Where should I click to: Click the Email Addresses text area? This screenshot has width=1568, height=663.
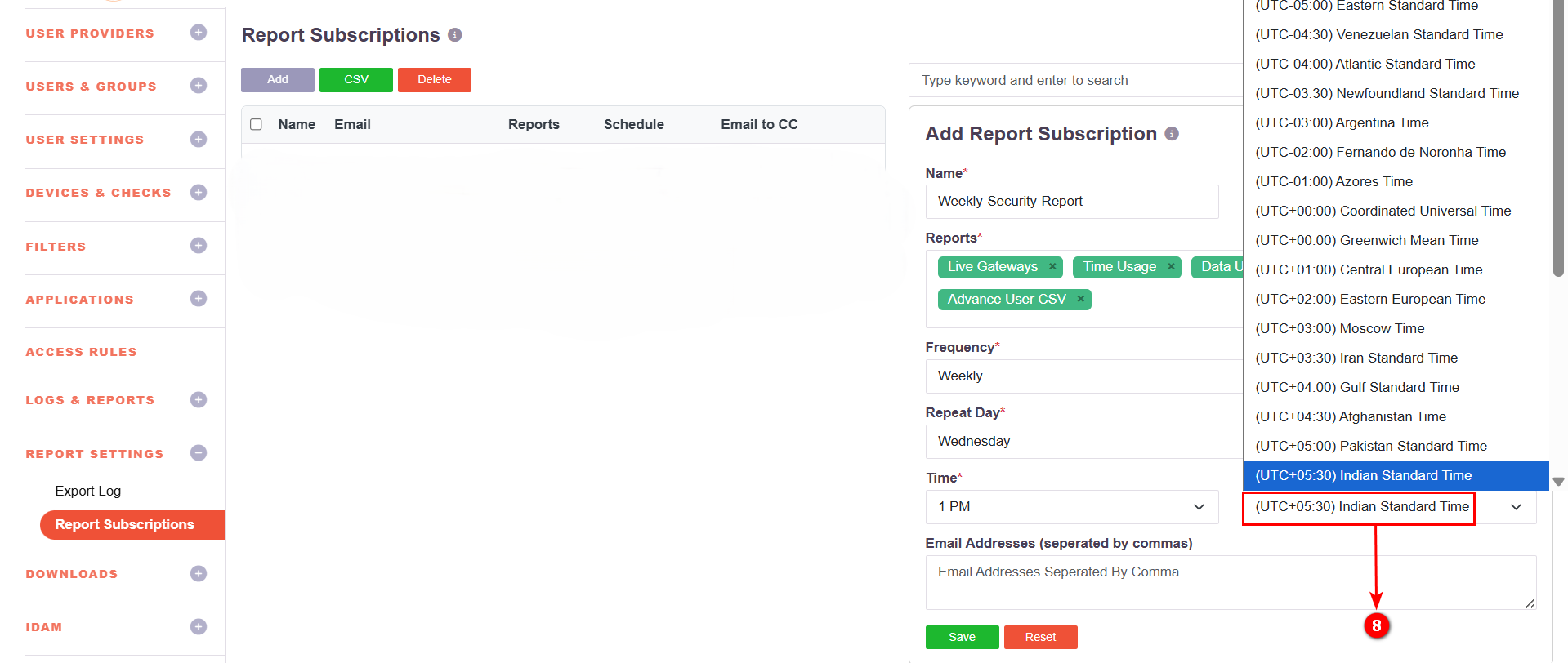point(1230,582)
